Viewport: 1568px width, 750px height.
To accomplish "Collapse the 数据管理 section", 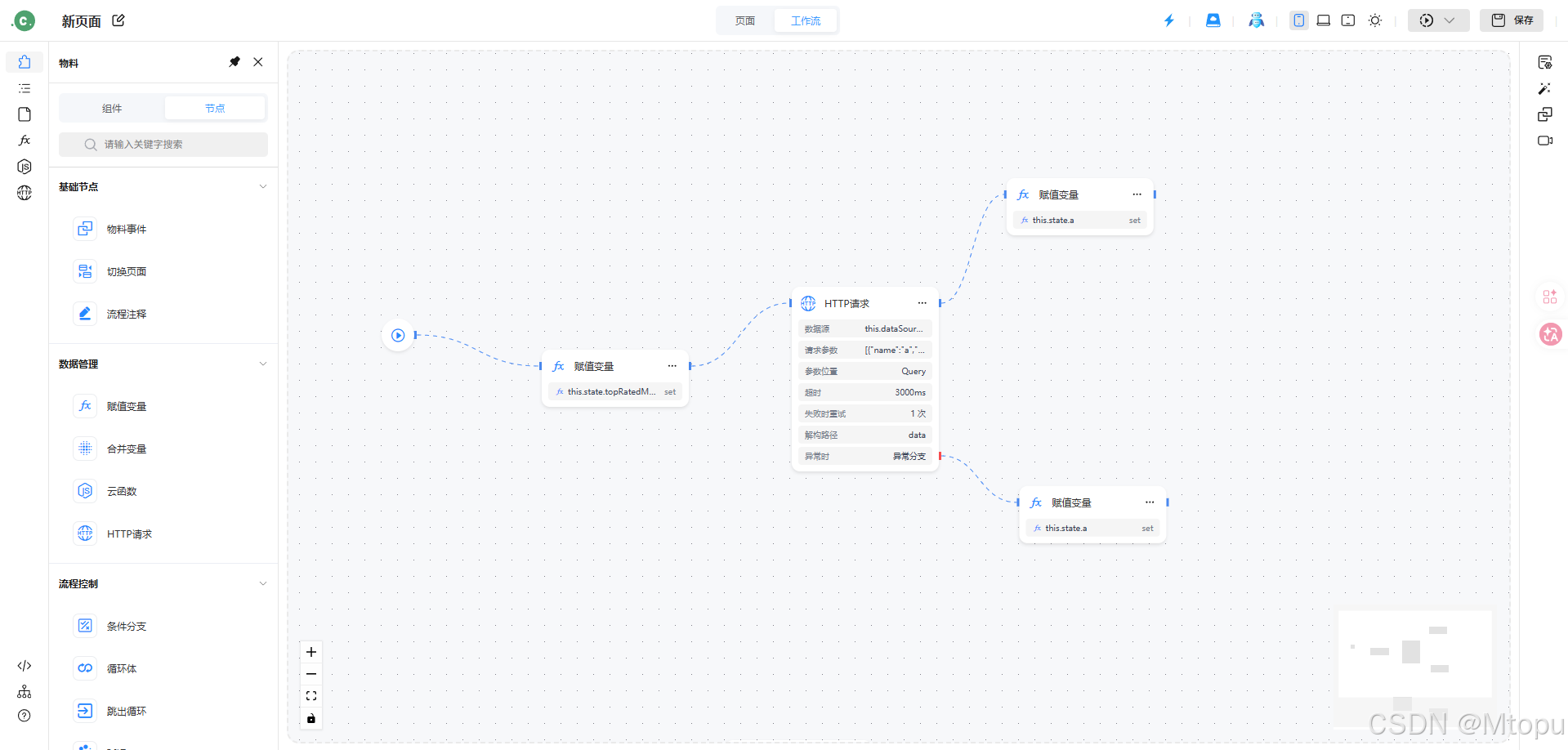I will pos(263,364).
